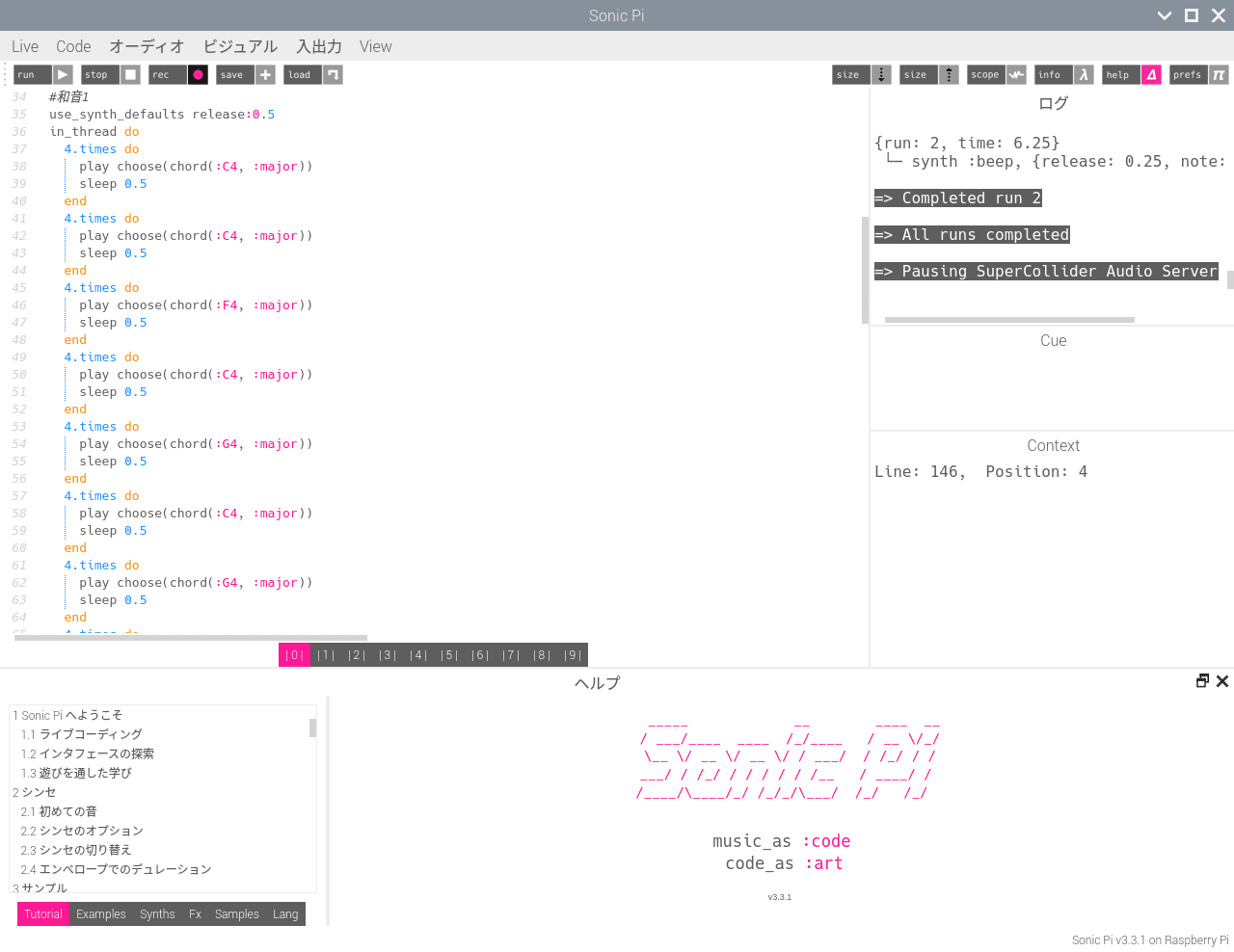
Task: Click the help button label
Action: (1121, 74)
